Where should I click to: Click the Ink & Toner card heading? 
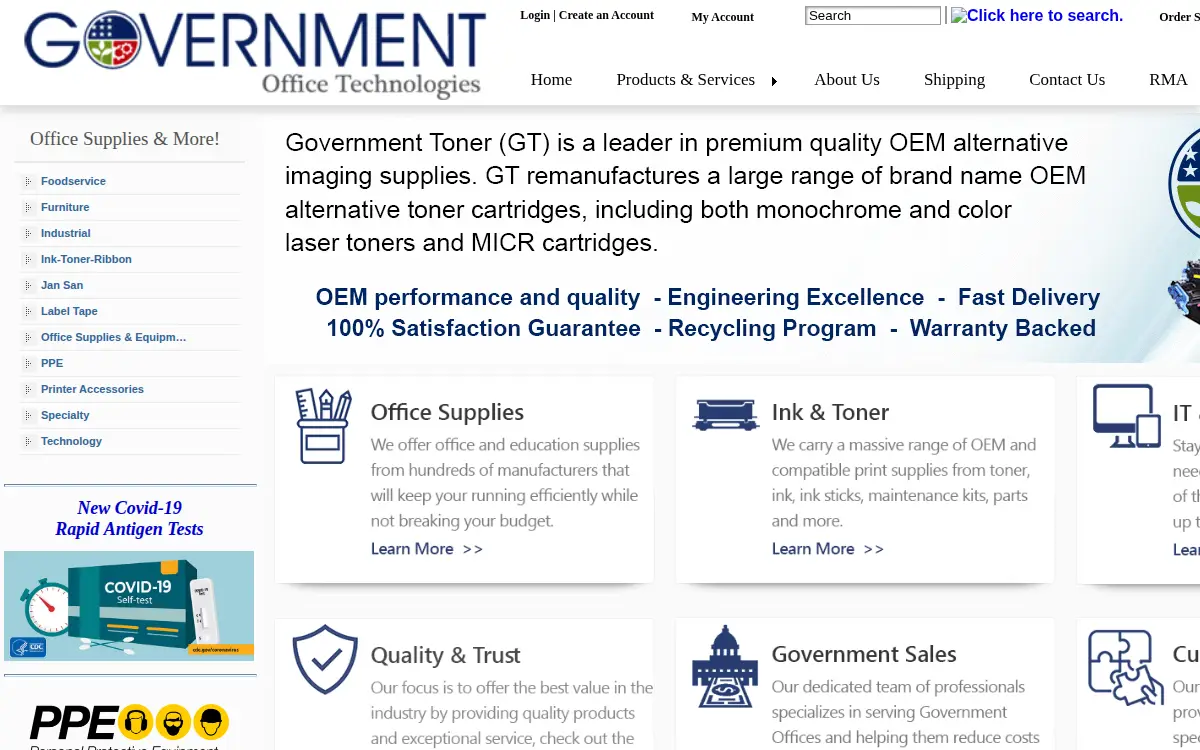(830, 412)
